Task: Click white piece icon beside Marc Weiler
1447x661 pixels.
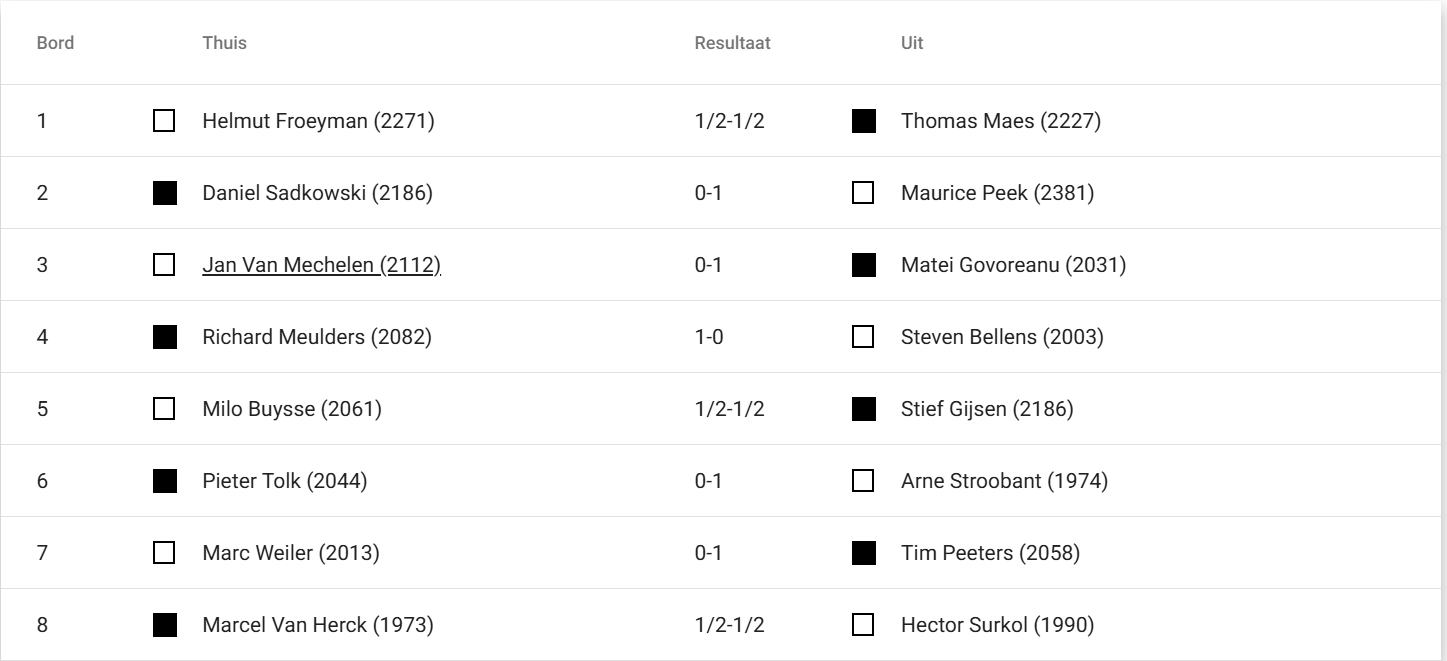Action: coord(164,553)
